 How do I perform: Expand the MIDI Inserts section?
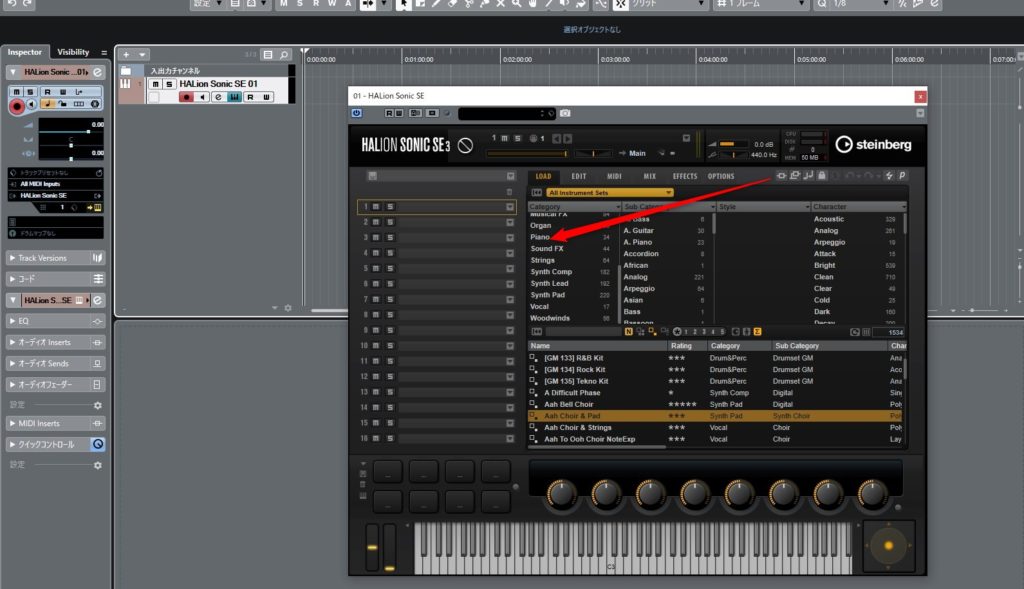tap(12, 424)
